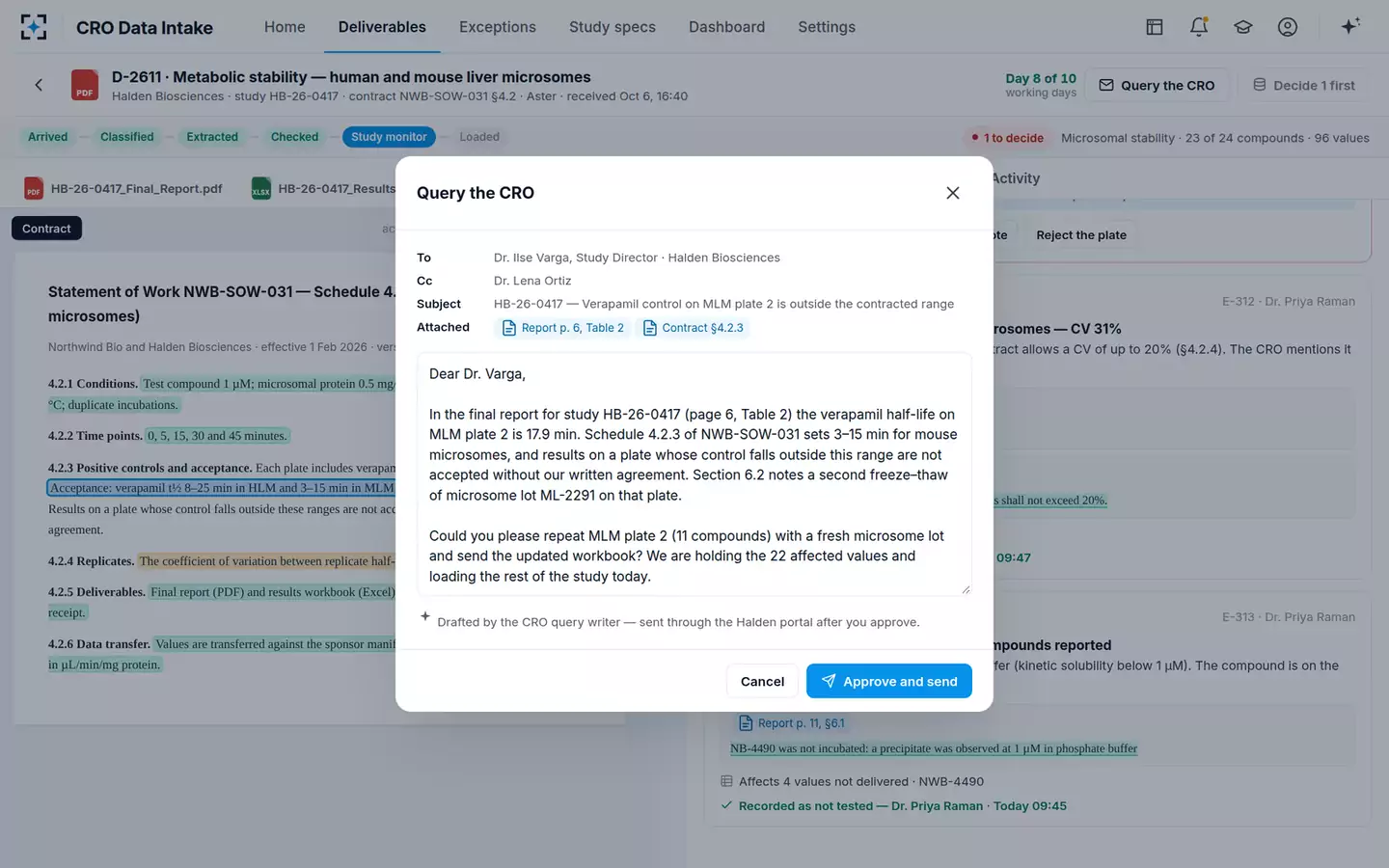
Task: Select the Arrived pipeline stage
Action: pyautogui.click(x=47, y=137)
